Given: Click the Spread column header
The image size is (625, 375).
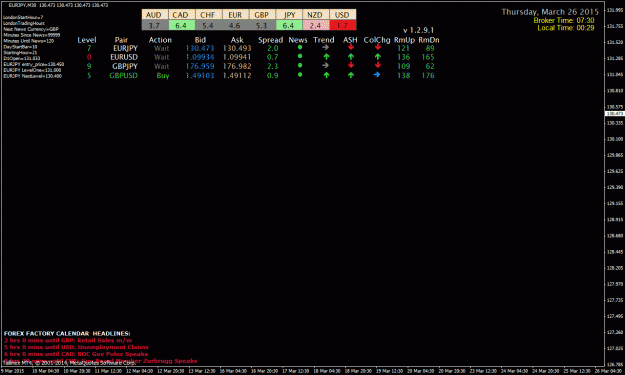Looking at the screenshot, I should pos(270,40).
